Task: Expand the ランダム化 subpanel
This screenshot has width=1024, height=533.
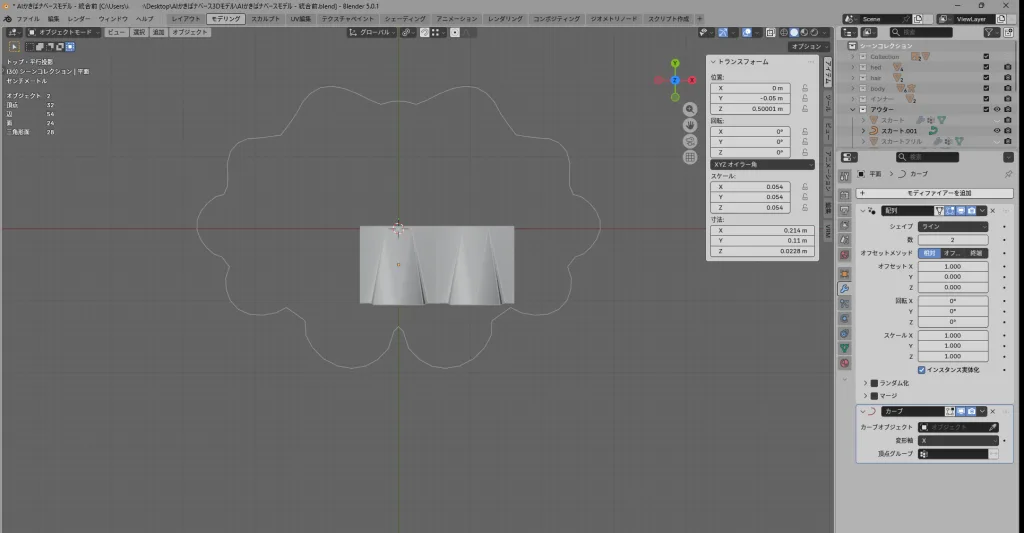Action: point(865,383)
